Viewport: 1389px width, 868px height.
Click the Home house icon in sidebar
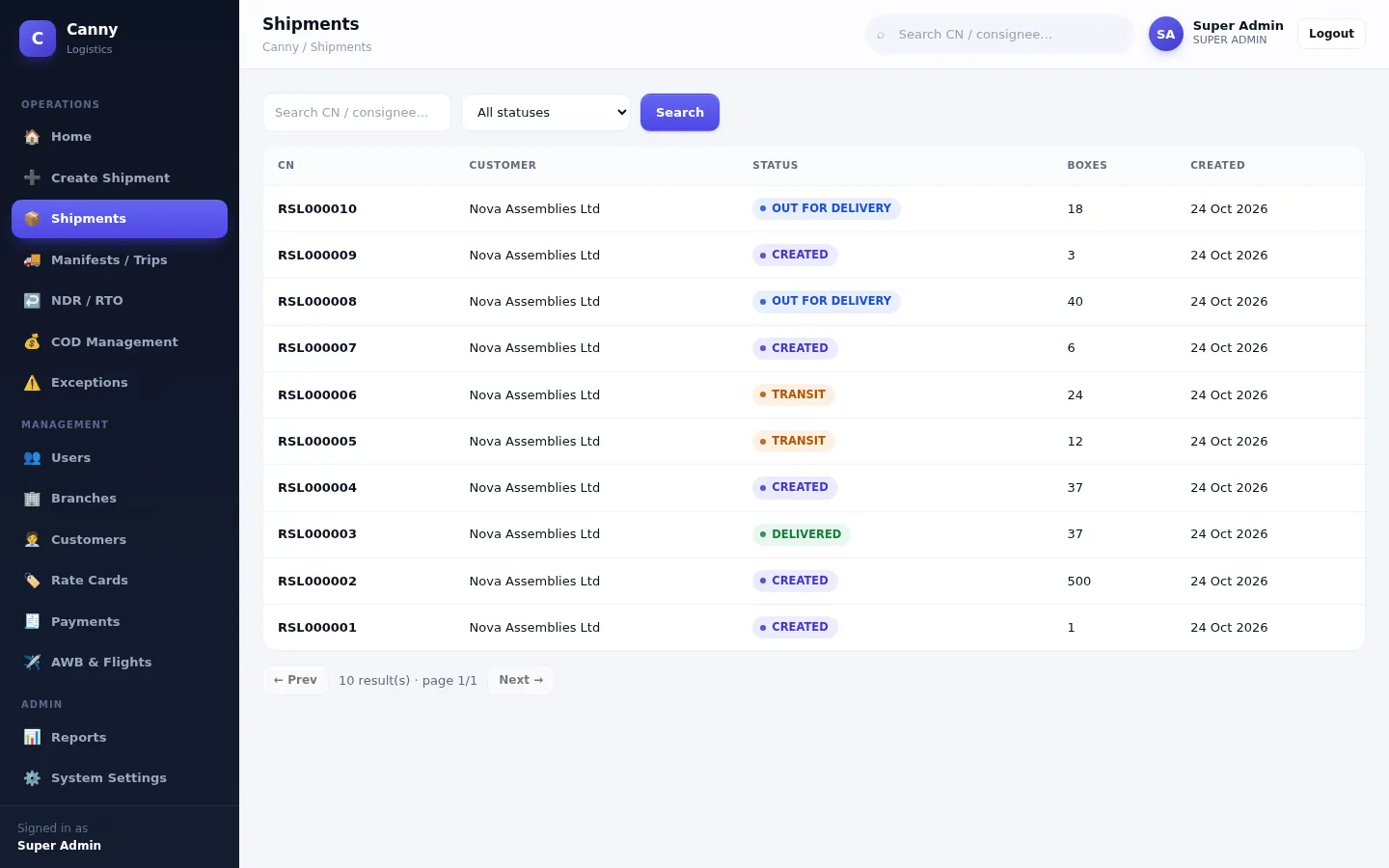(x=32, y=137)
